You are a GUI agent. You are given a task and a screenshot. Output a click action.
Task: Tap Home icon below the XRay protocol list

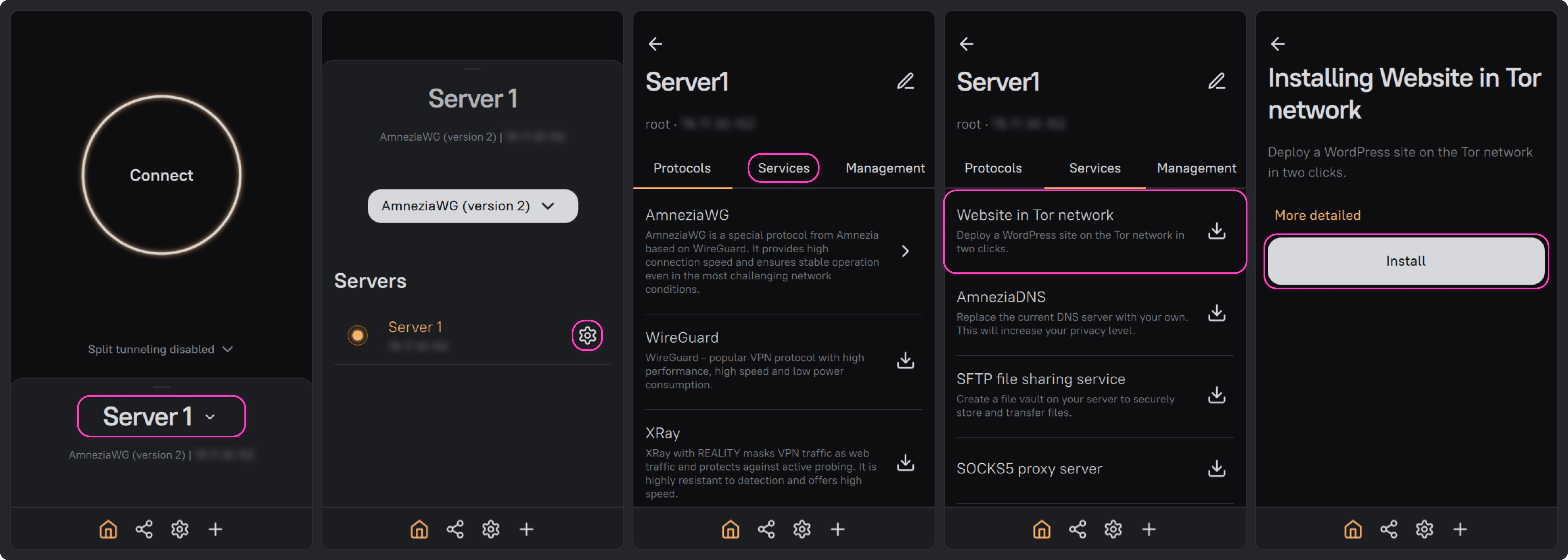(730, 529)
